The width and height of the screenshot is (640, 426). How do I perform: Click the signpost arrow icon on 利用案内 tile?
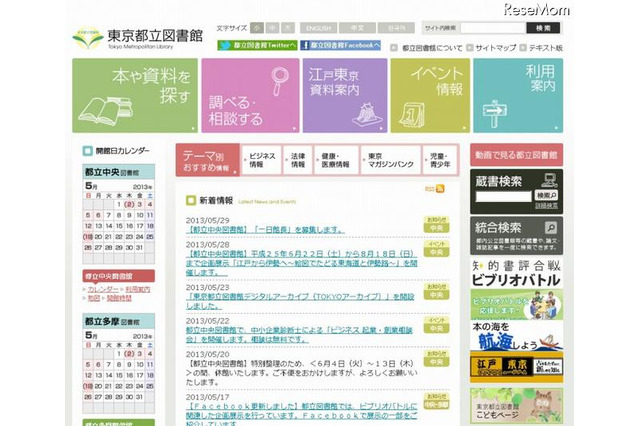coord(494,113)
